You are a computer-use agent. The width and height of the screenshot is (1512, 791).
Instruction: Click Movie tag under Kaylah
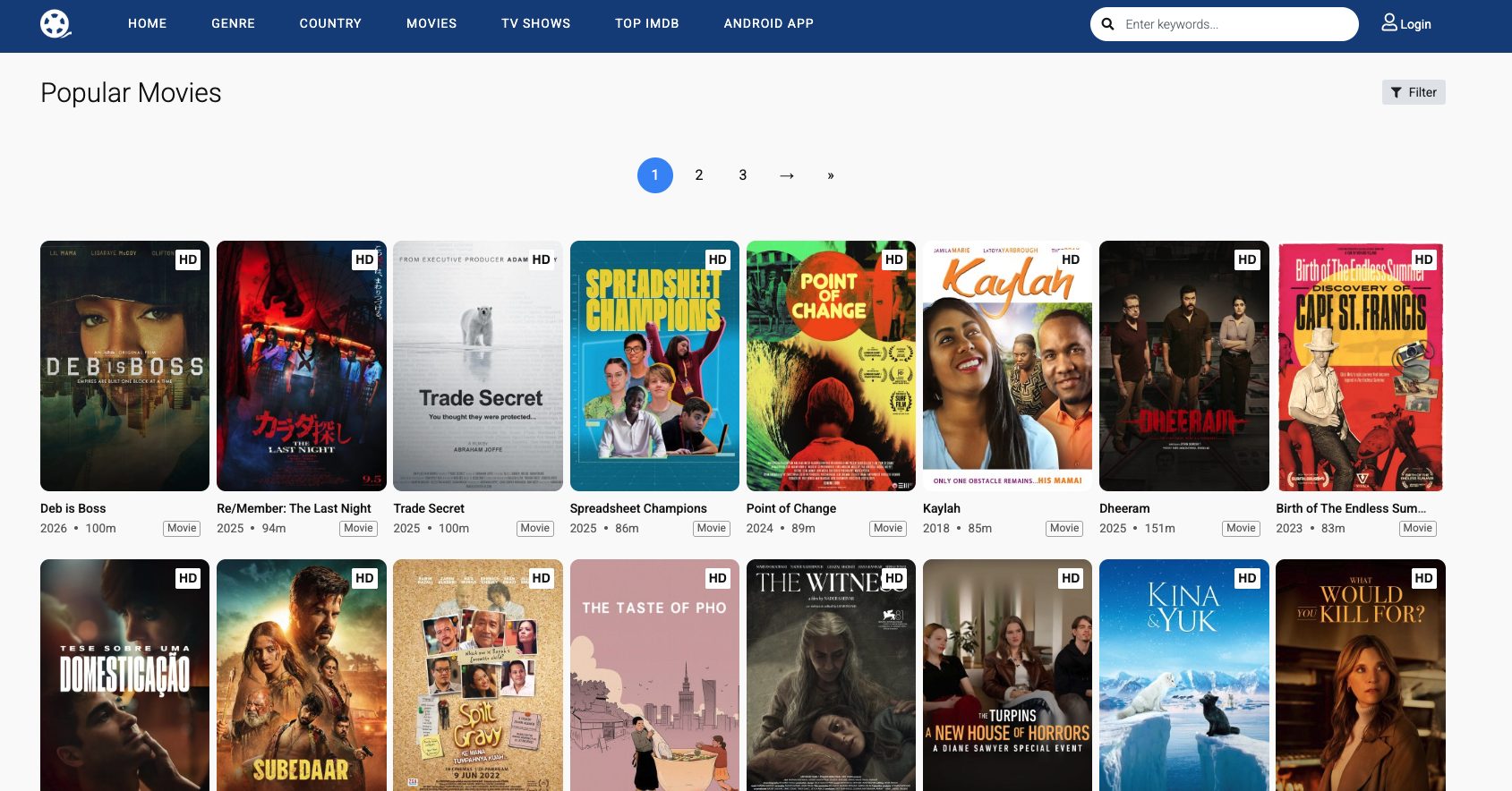[1064, 529]
